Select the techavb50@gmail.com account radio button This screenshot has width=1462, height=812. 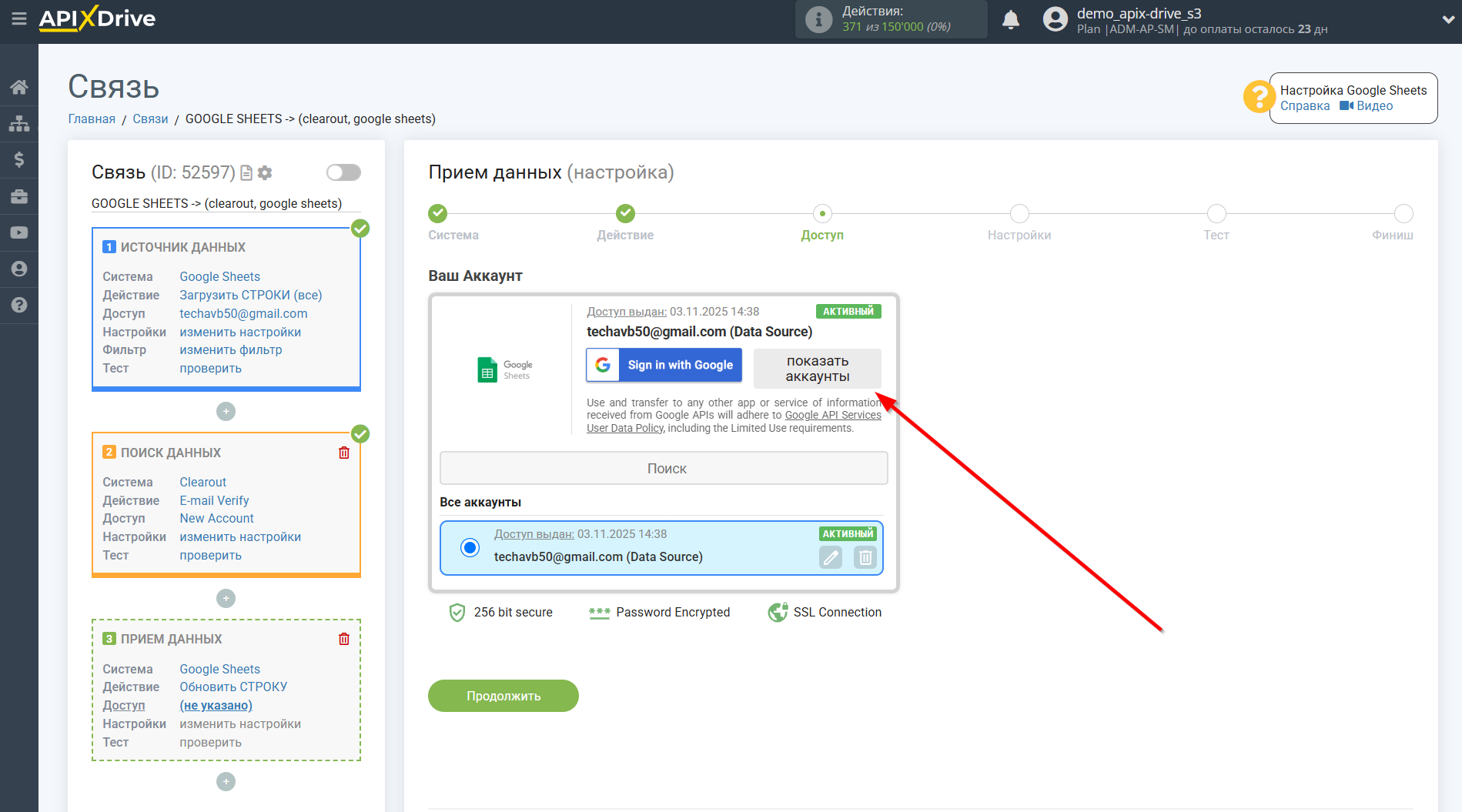click(x=470, y=548)
